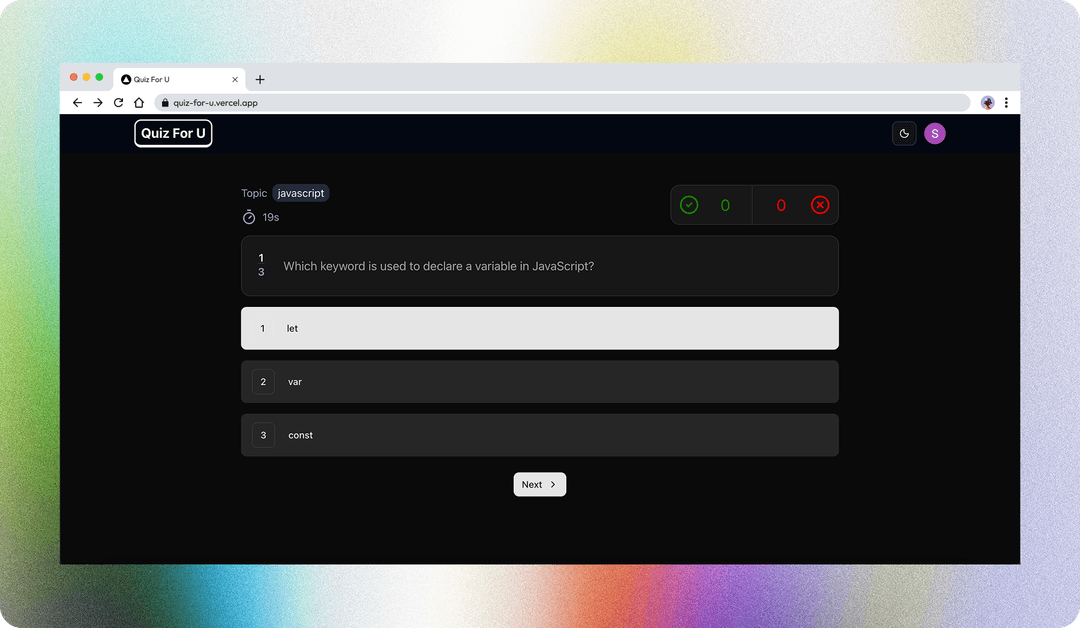Click the red X wrong-count icon
This screenshot has height=628, width=1080.
pyautogui.click(x=820, y=205)
